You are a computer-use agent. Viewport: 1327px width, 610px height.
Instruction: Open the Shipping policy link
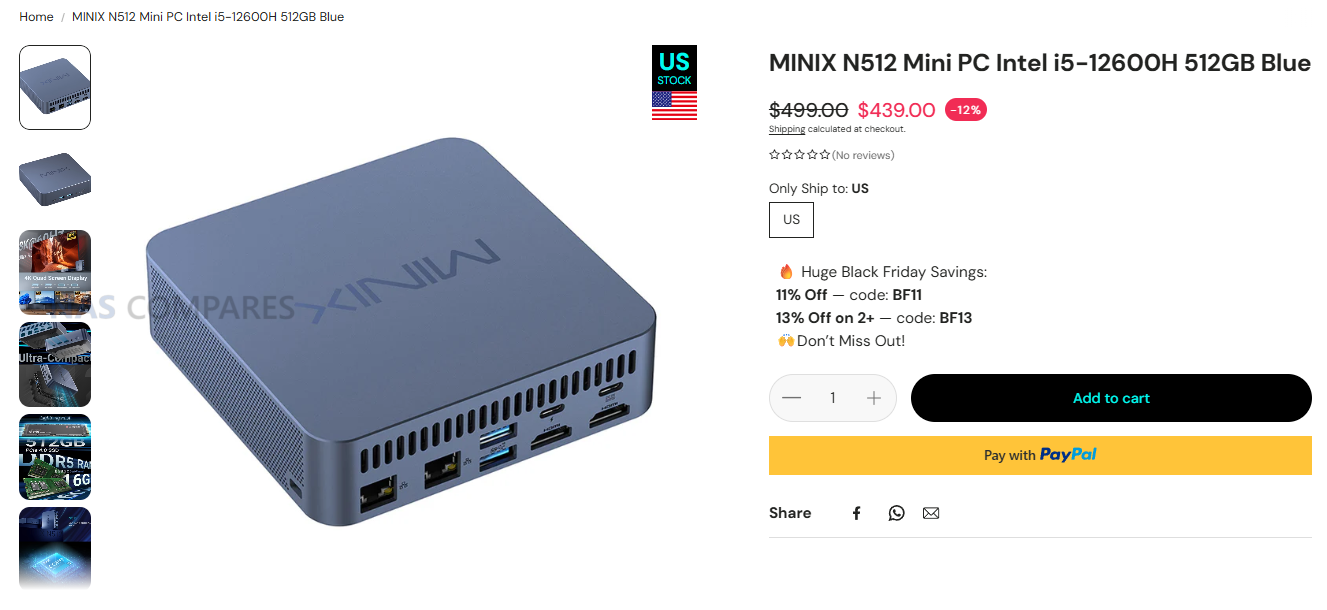point(787,129)
